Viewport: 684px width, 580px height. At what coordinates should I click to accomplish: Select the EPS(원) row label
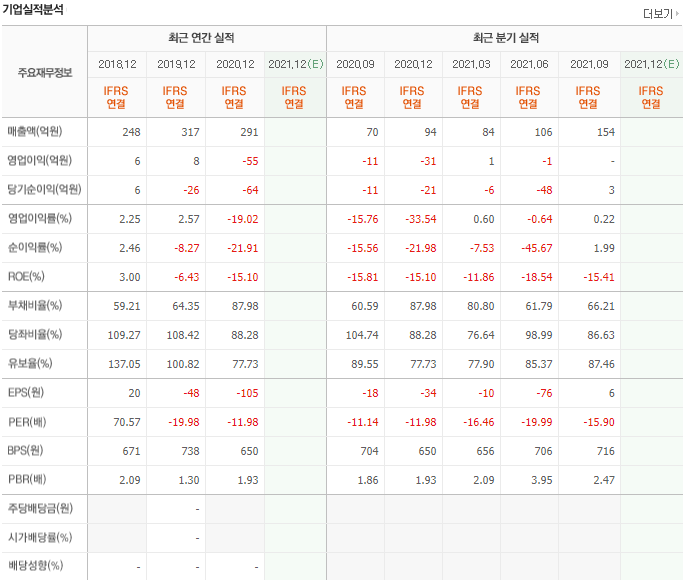[x=26, y=392]
